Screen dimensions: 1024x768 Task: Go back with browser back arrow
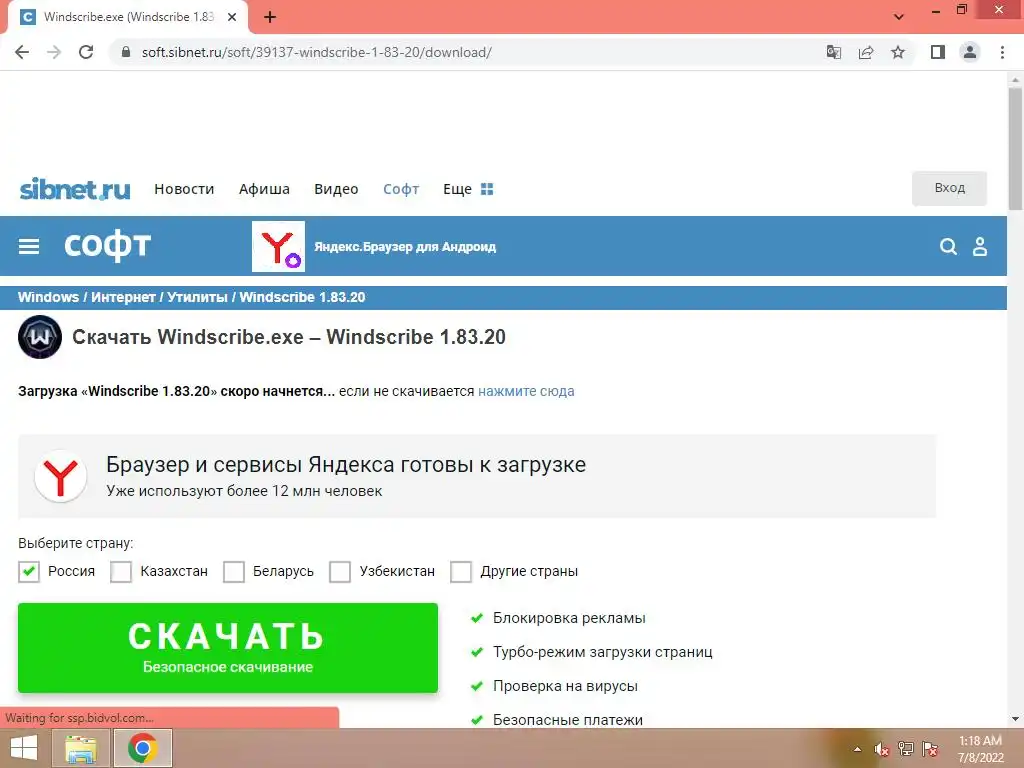[22, 52]
